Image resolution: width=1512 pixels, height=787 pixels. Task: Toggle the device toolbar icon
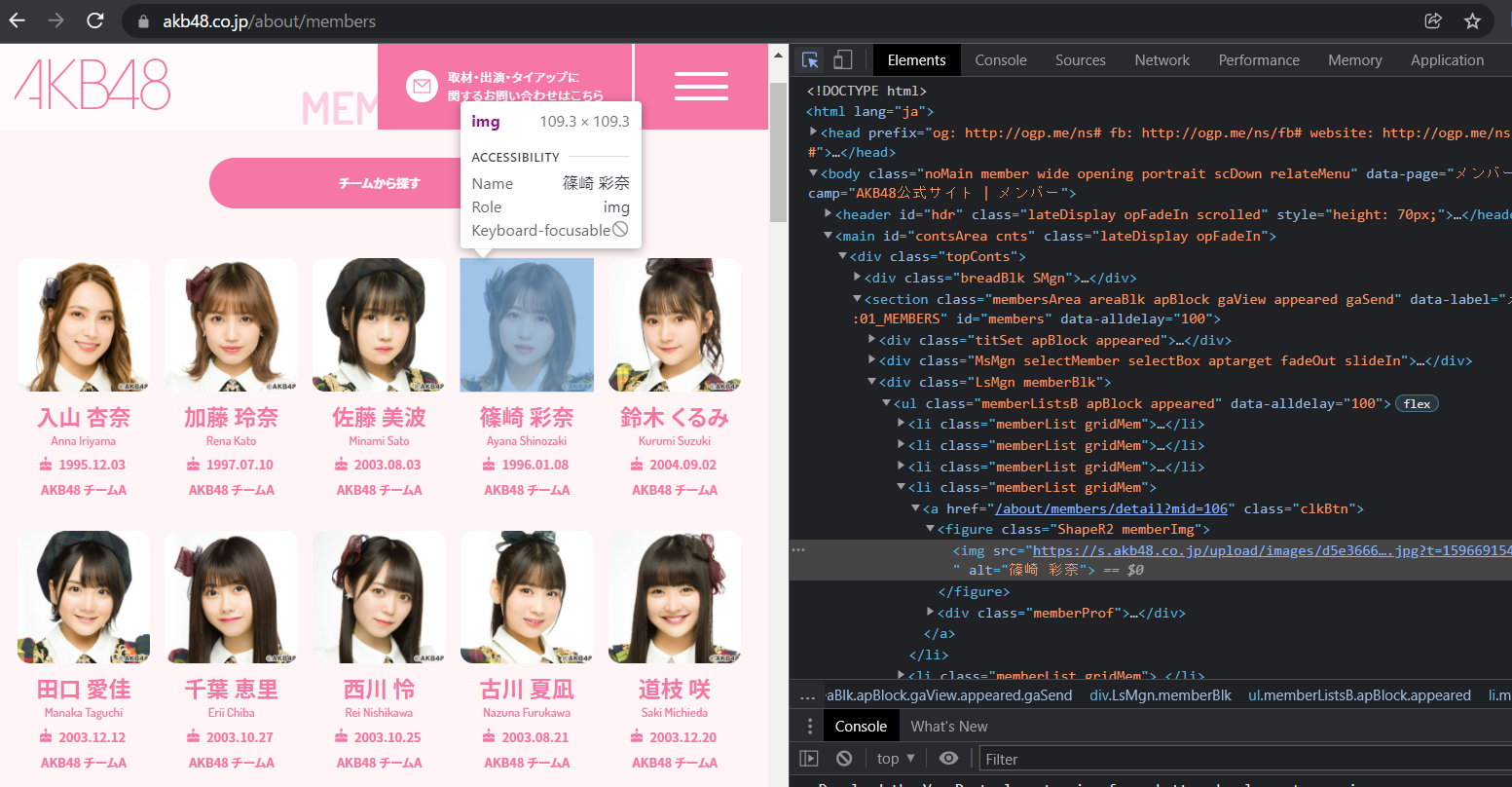[x=843, y=60]
